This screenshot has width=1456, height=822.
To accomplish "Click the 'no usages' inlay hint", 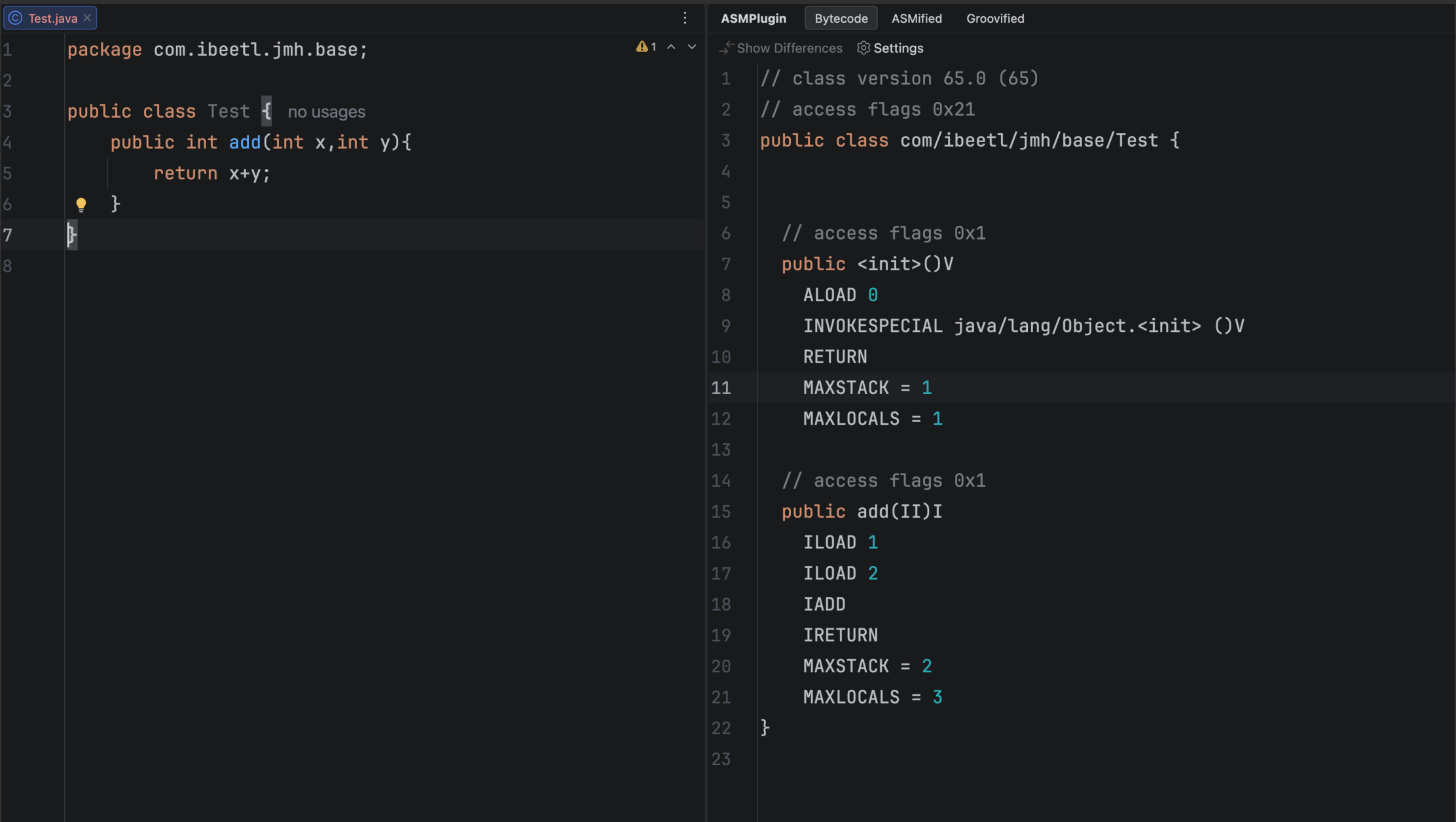I will (327, 112).
